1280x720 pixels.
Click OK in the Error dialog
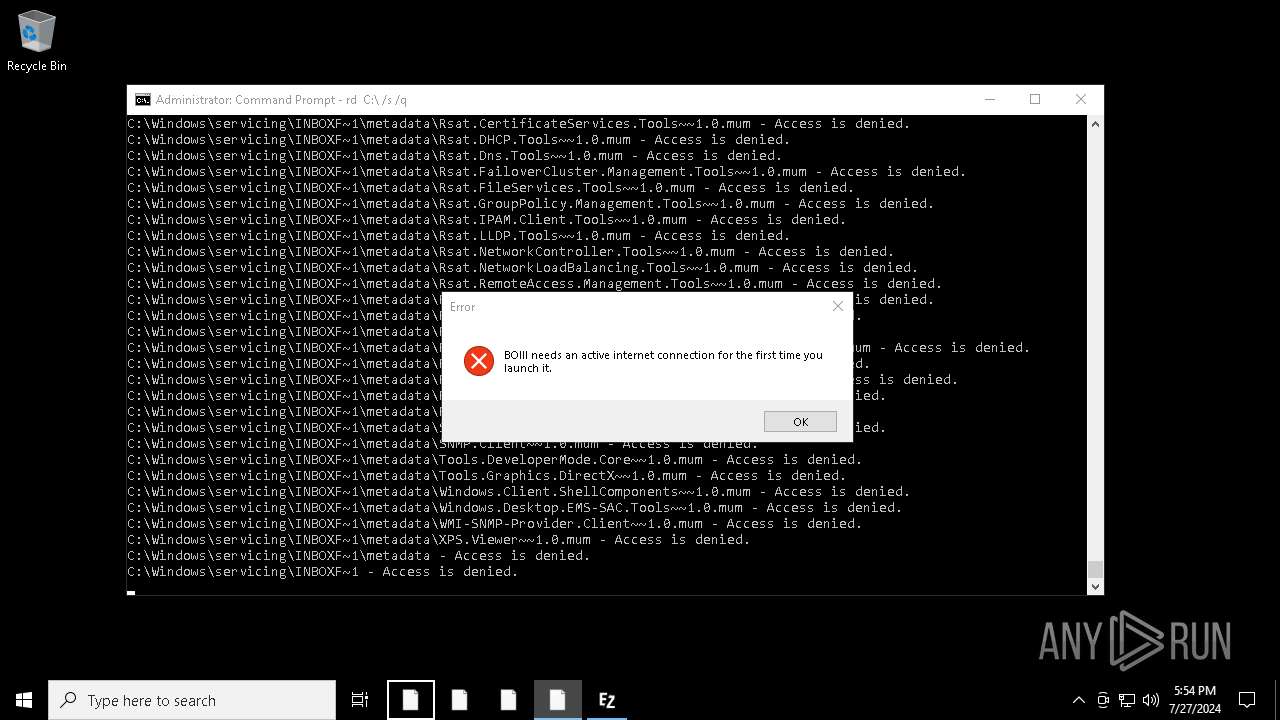(x=800, y=422)
